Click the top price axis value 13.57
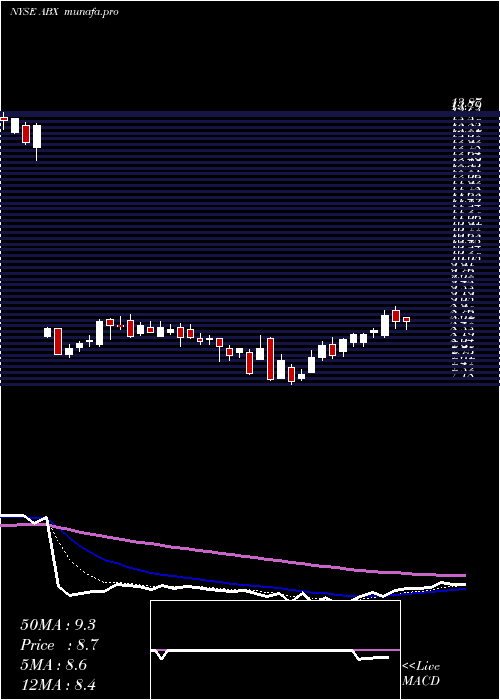This screenshot has width=500, height=700. pos(467,105)
